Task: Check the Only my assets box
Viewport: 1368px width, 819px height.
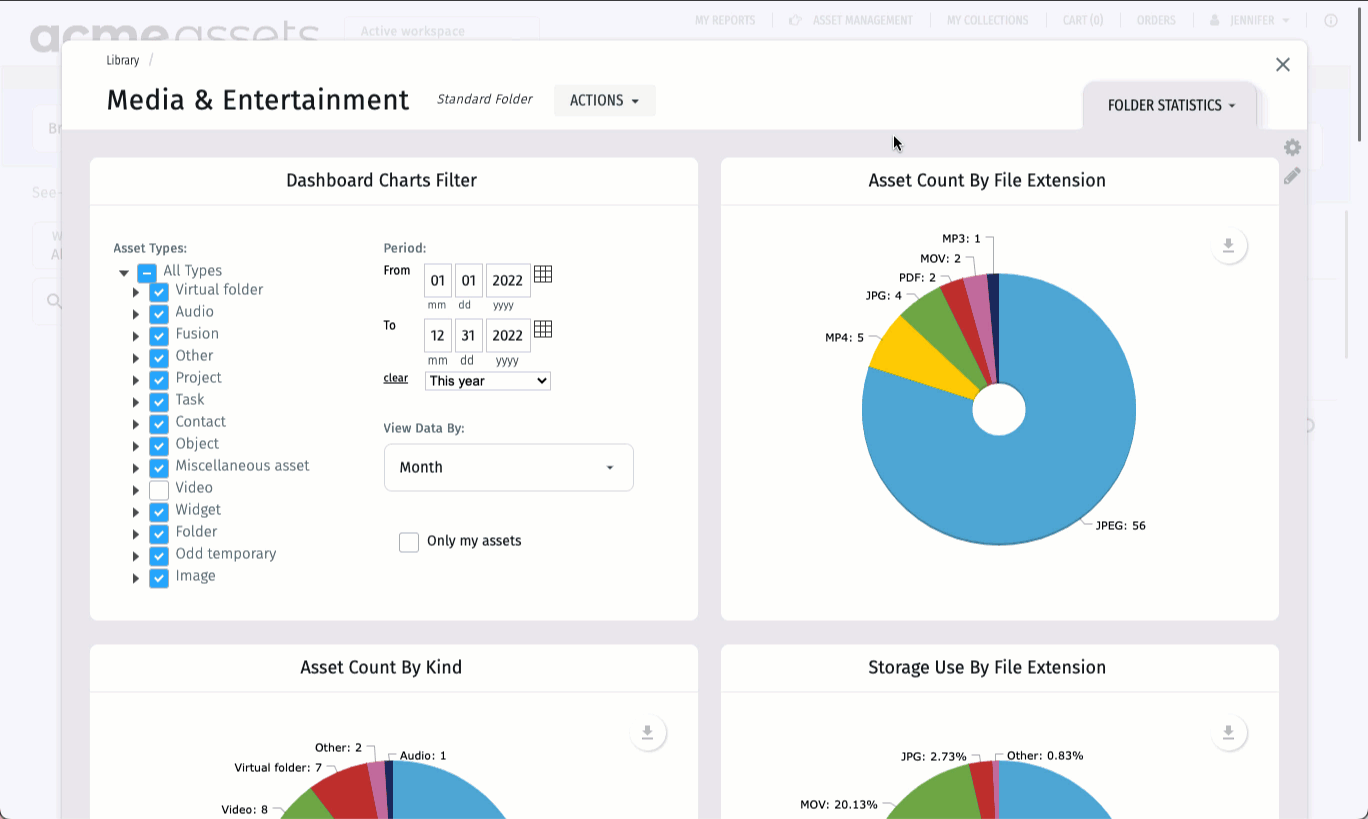Action: tap(409, 542)
